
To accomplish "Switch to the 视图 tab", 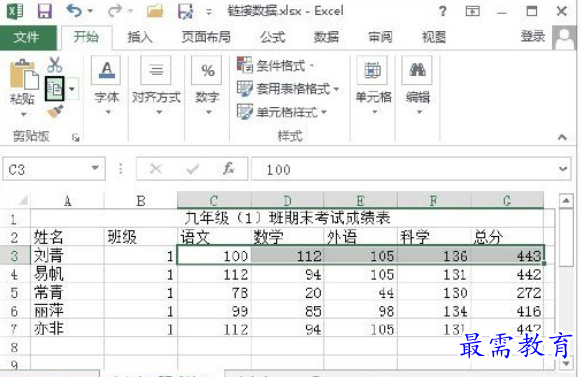I will click(x=434, y=37).
